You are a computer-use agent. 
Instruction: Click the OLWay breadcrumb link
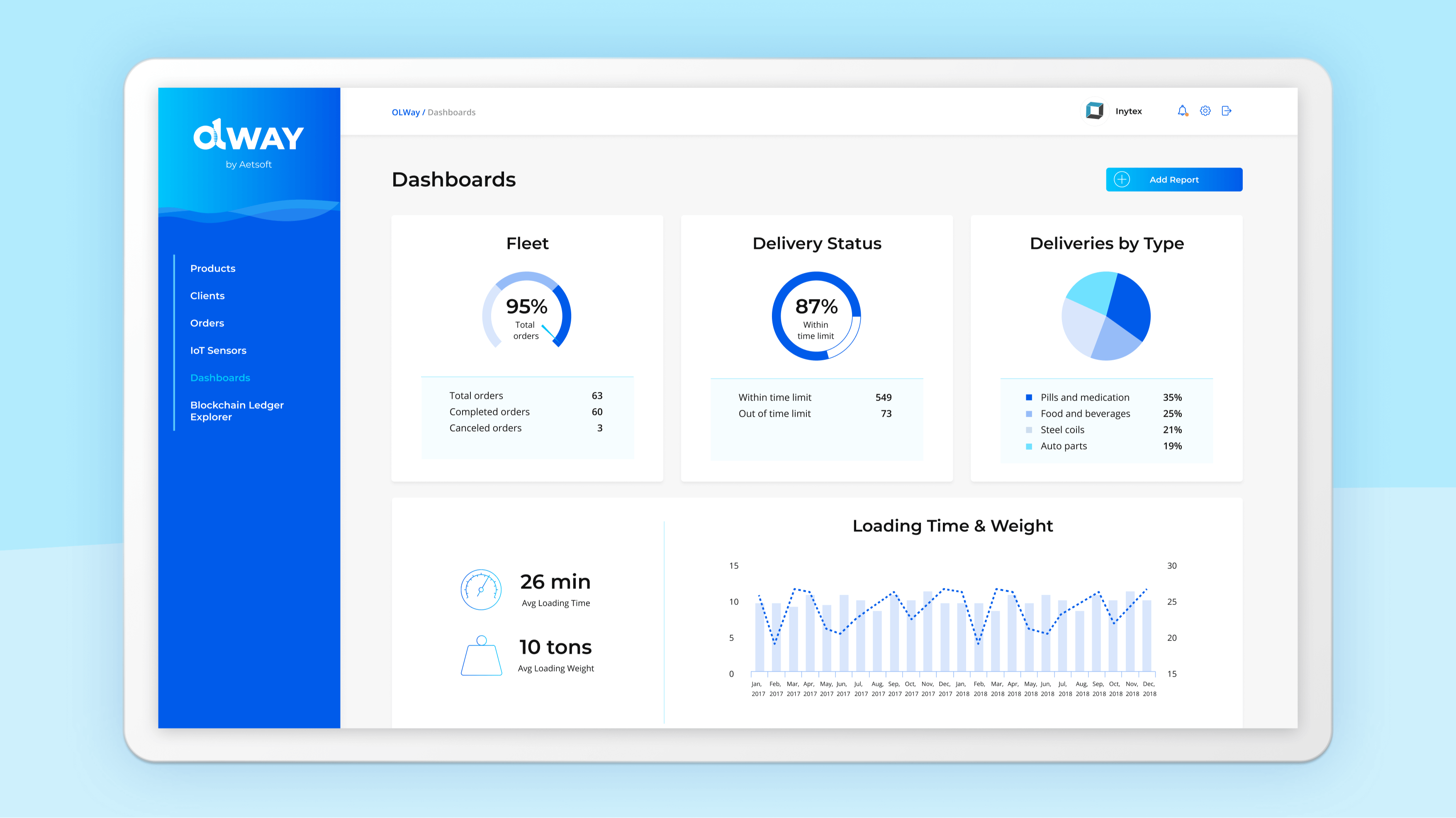click(x=405, y=112)
